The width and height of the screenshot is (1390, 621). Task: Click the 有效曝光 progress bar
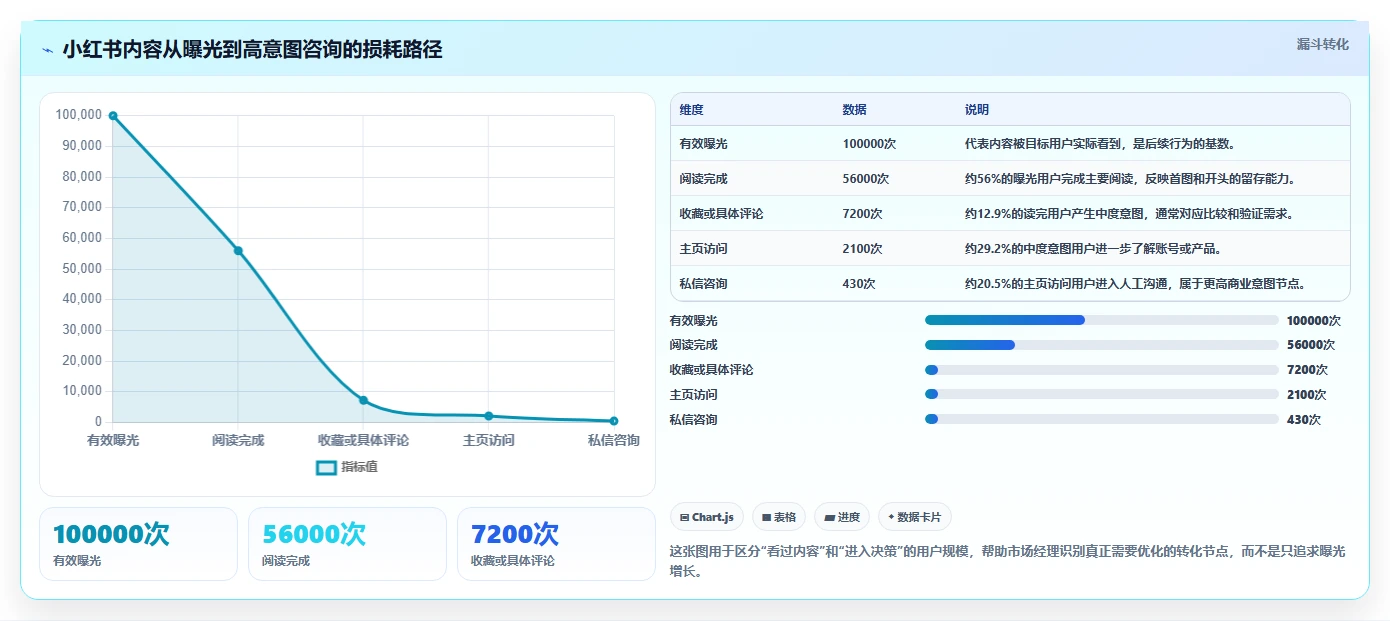(1102, 320)
